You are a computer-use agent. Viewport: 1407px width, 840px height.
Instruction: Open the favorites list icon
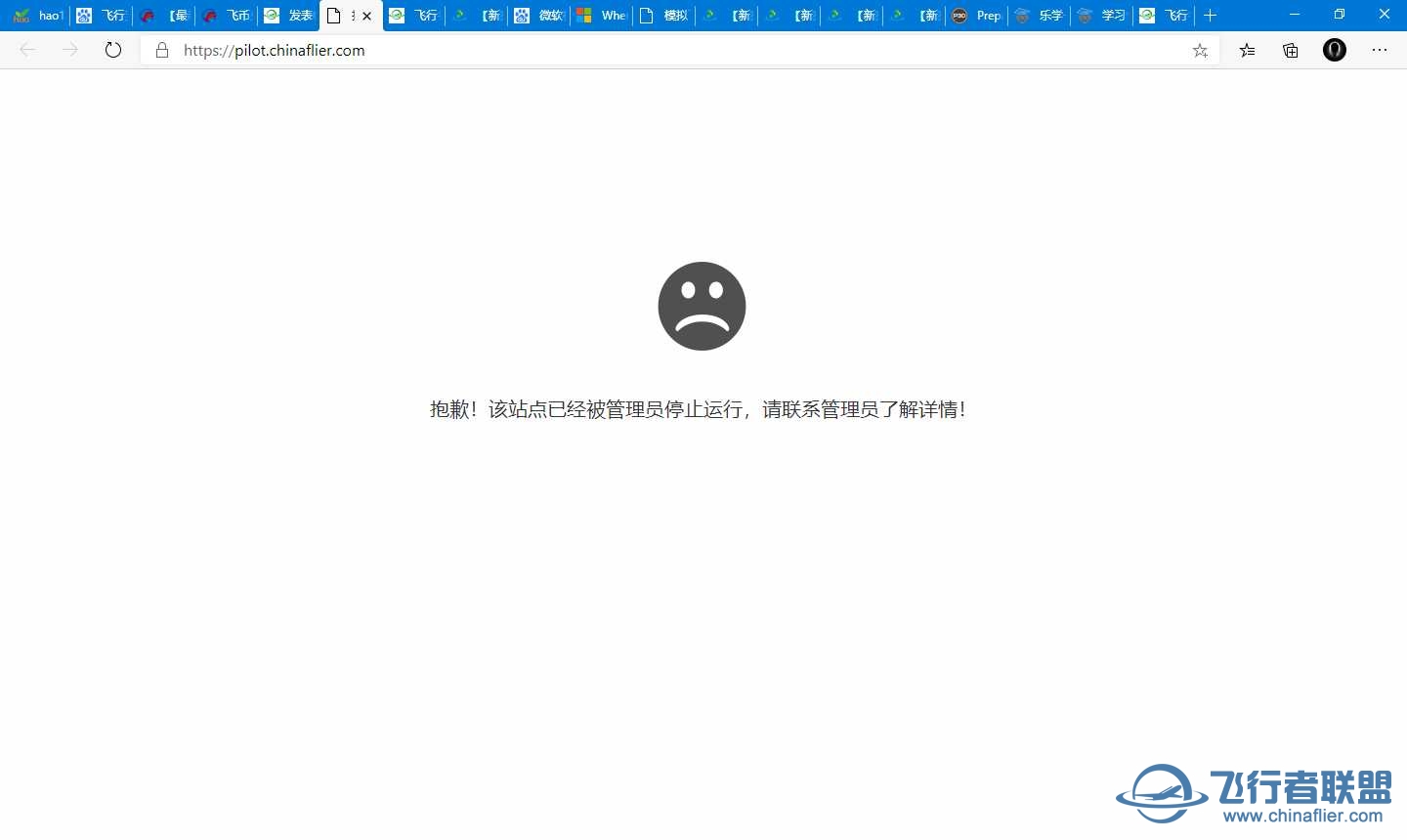click(1247, 50)
